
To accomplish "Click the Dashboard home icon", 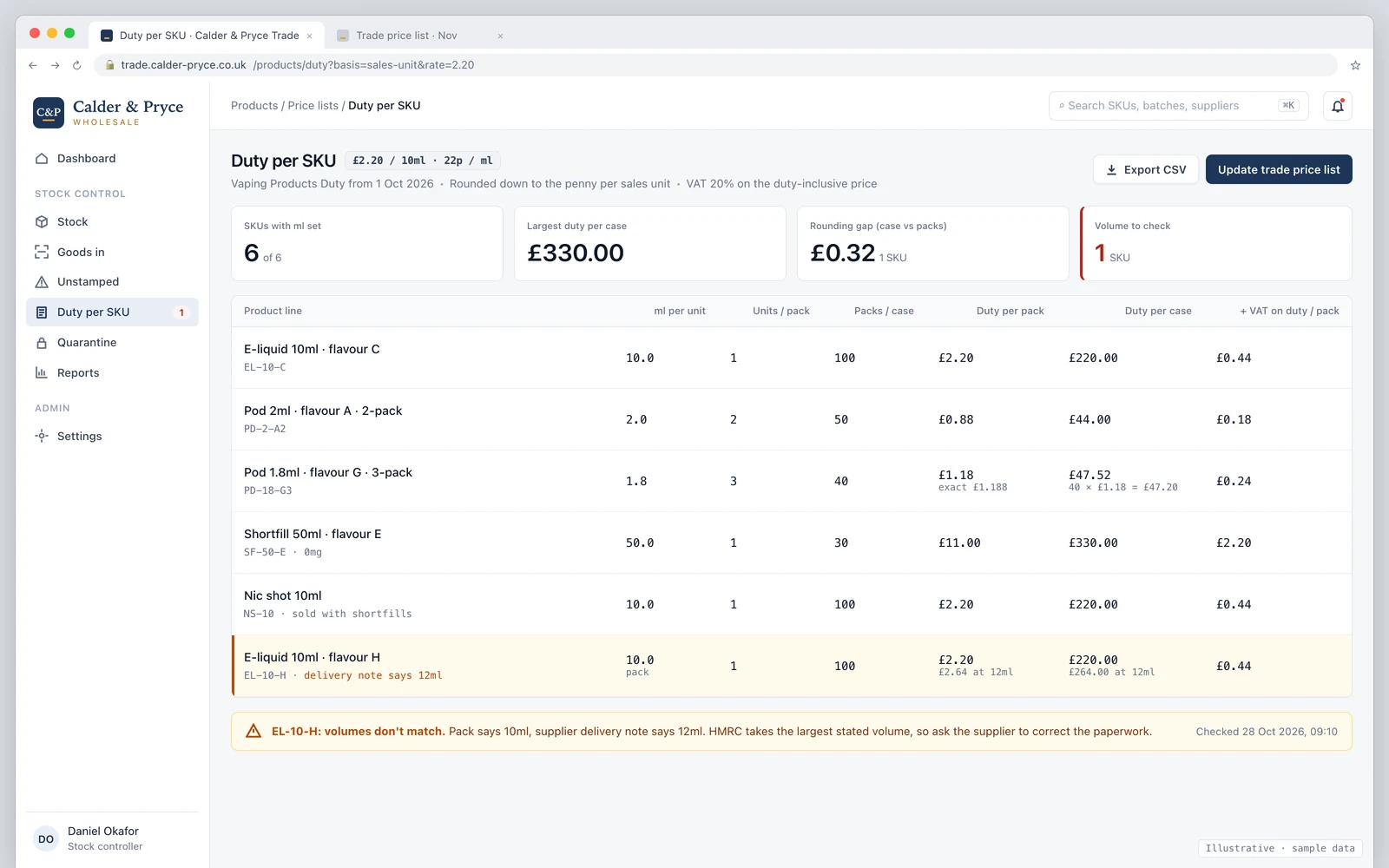I will tap(42, 159).
